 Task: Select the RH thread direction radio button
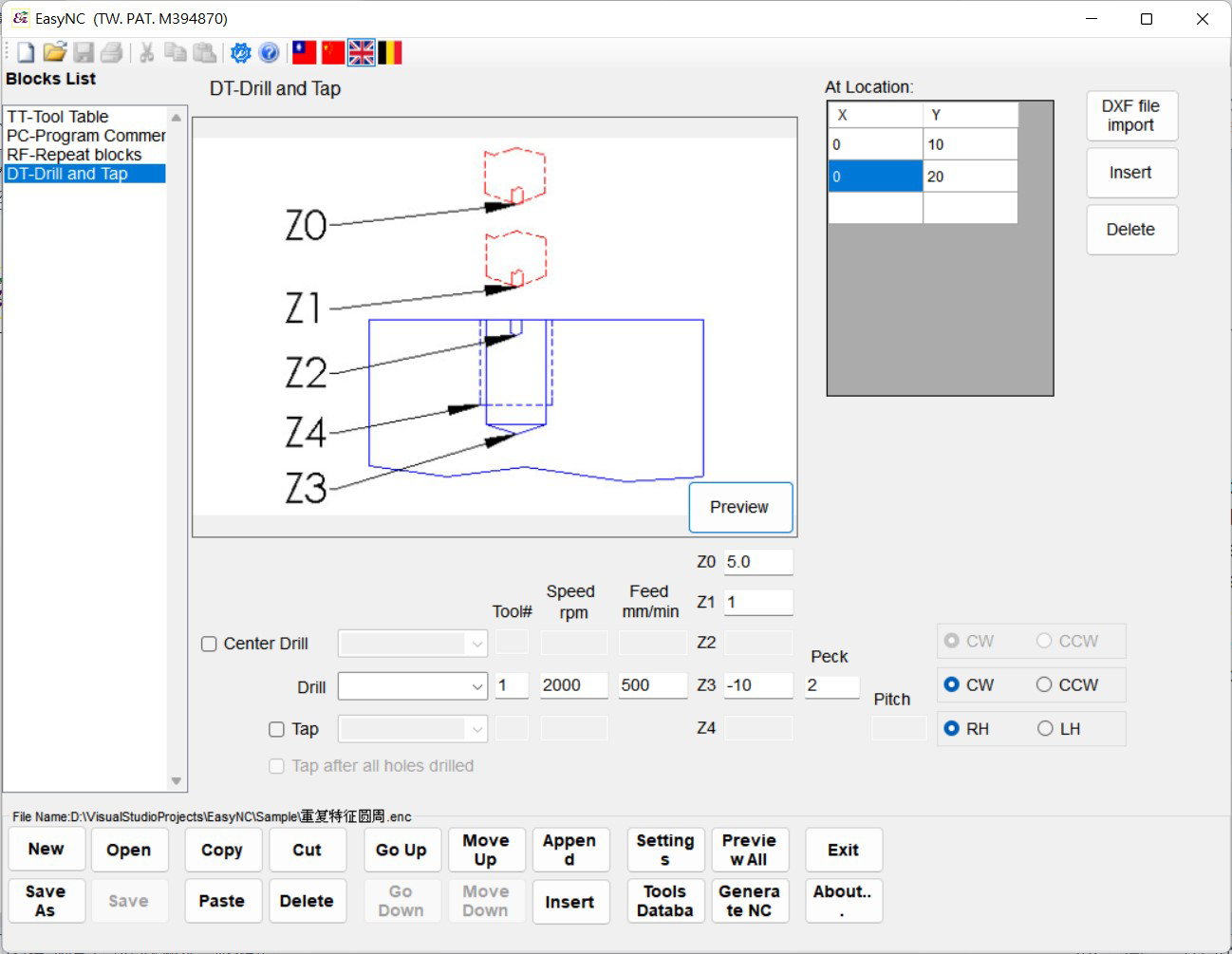point(951,728)
